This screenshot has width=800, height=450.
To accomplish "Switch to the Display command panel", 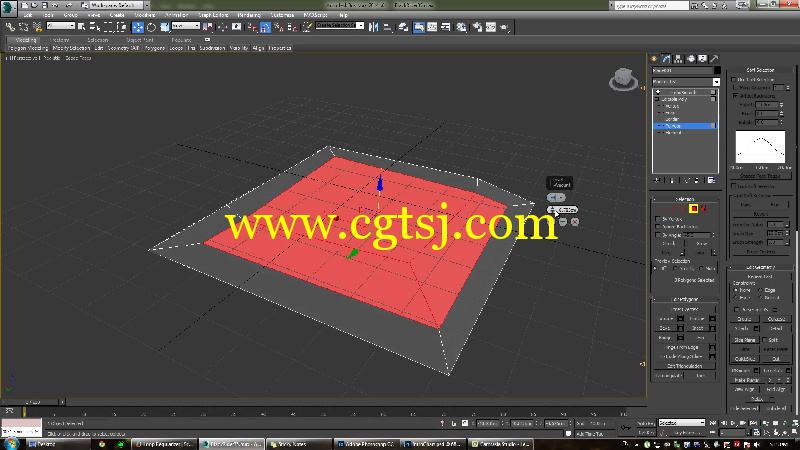I will click(703, 59).
